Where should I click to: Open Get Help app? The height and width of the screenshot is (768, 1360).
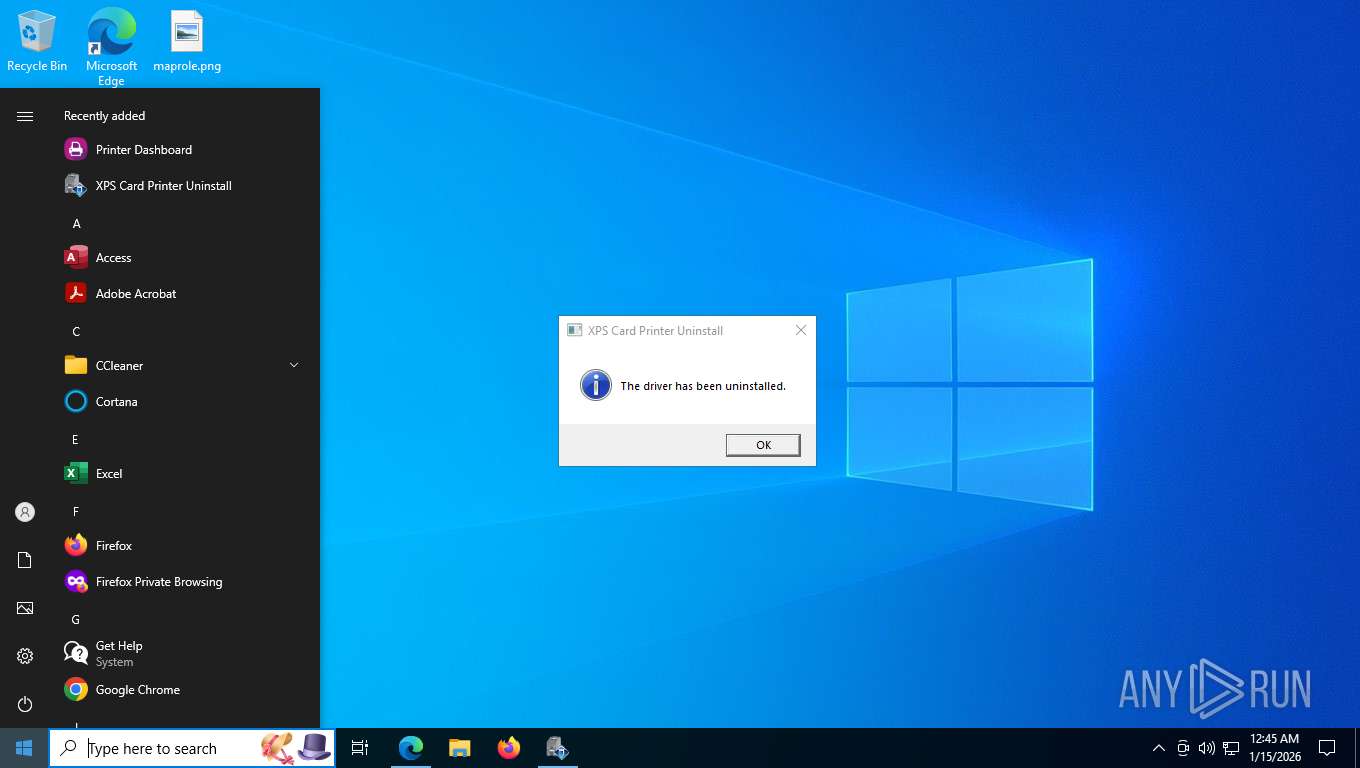point(182,654)
